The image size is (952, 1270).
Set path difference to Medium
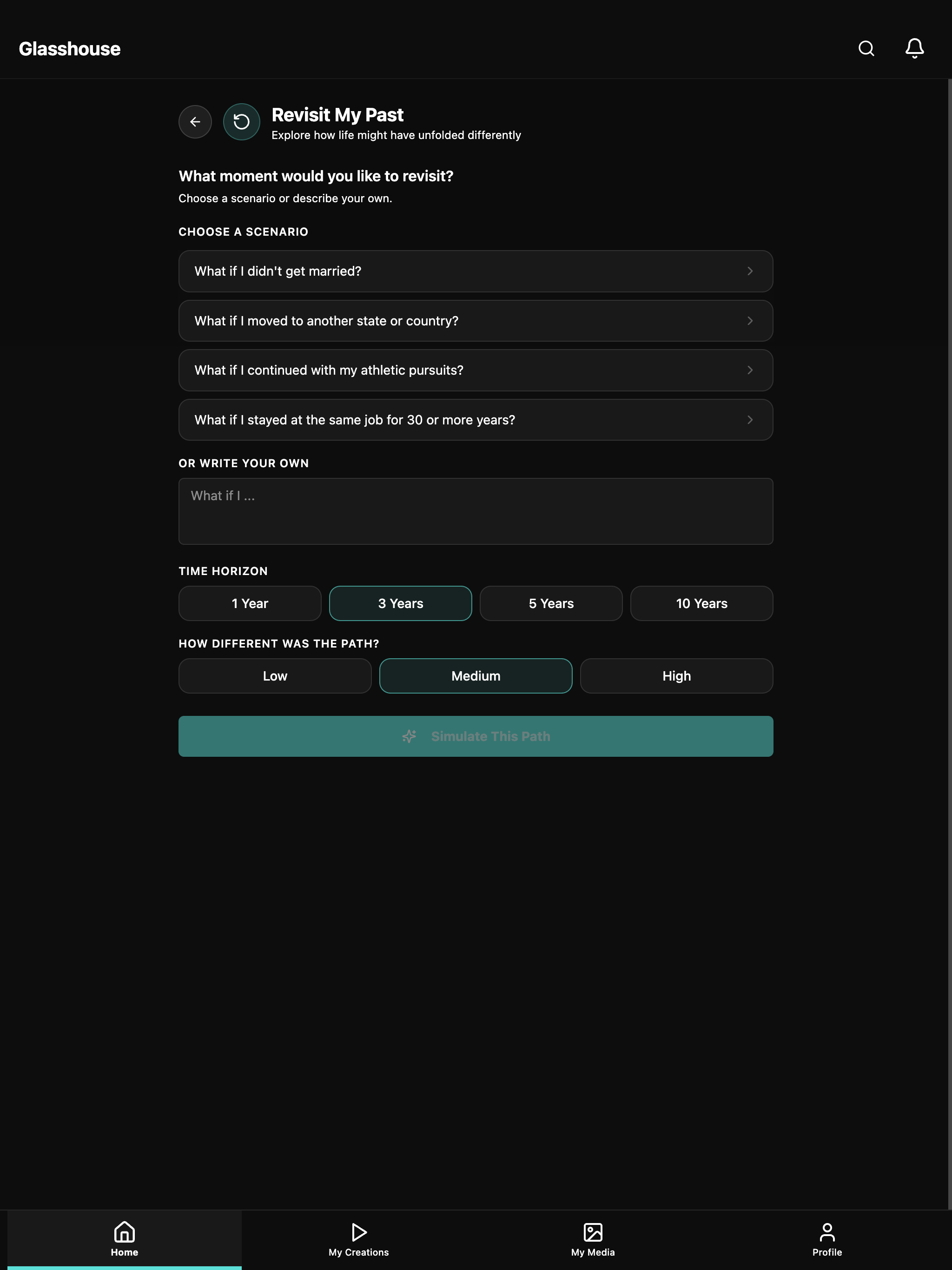[476, 676]
